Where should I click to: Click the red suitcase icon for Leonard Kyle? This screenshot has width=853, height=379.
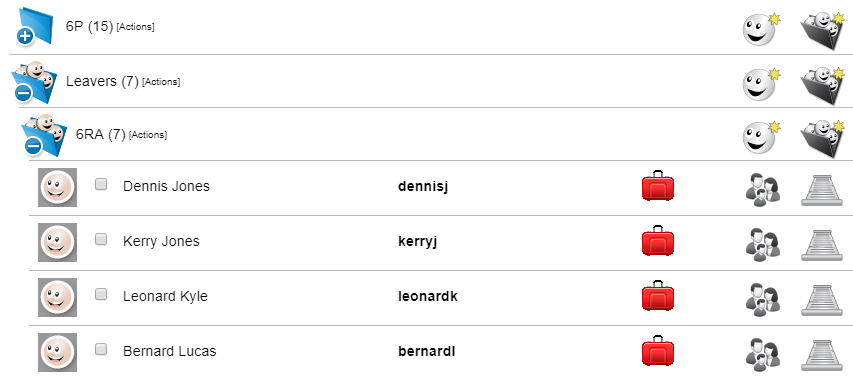tap(658, 295)
